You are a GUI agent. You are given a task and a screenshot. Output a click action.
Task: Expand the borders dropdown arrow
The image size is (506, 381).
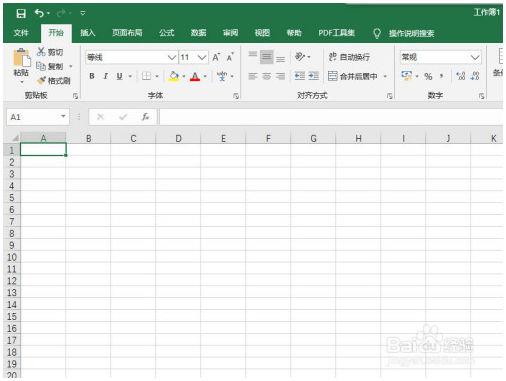(157, 76)
